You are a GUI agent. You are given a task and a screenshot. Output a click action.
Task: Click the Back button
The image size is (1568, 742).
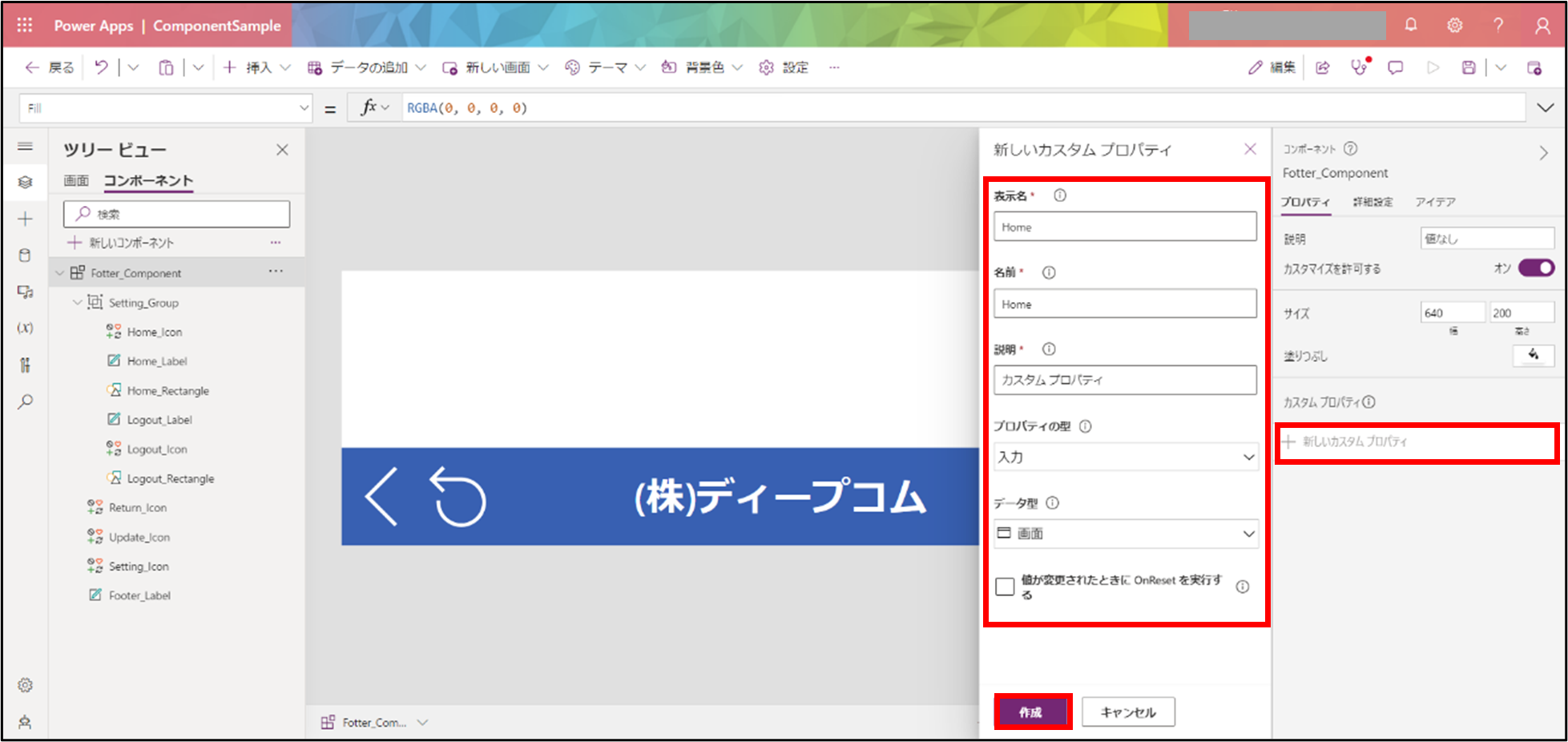pyautogui.click(x=50, y=67)
